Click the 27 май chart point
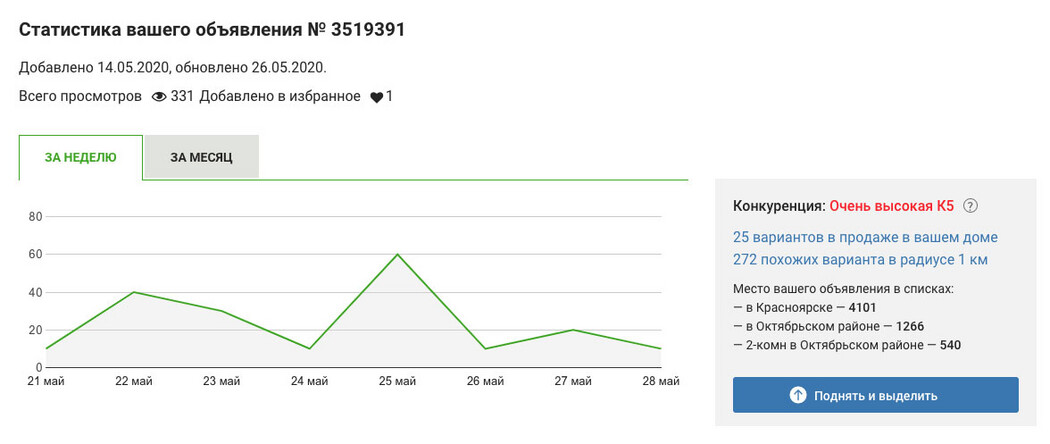Screen dimensions: 1050x444 click(574, 329)
